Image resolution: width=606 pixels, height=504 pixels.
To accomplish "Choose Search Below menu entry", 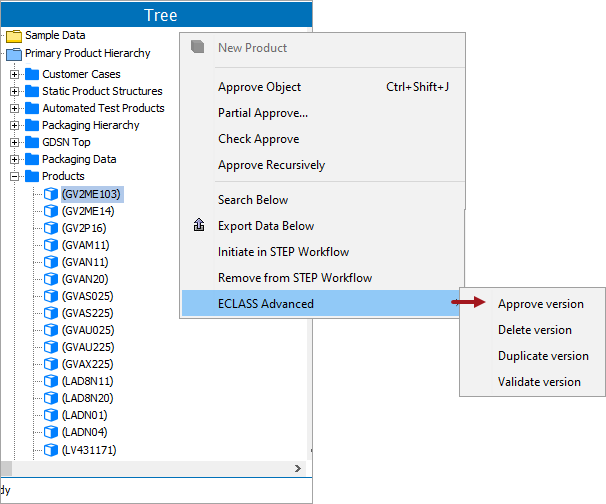I will point(322,200).
